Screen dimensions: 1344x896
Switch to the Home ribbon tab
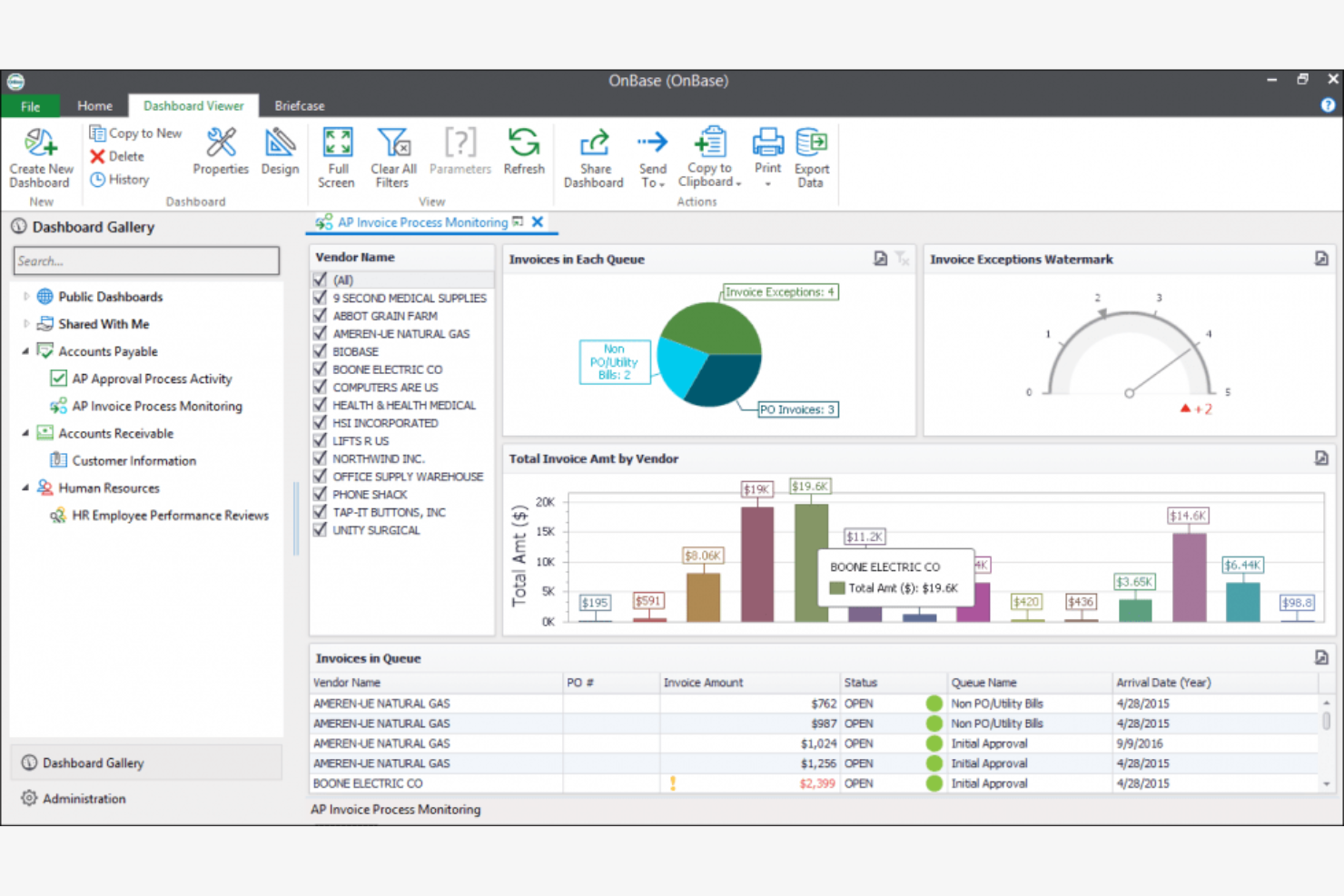[x=94, y=105]
